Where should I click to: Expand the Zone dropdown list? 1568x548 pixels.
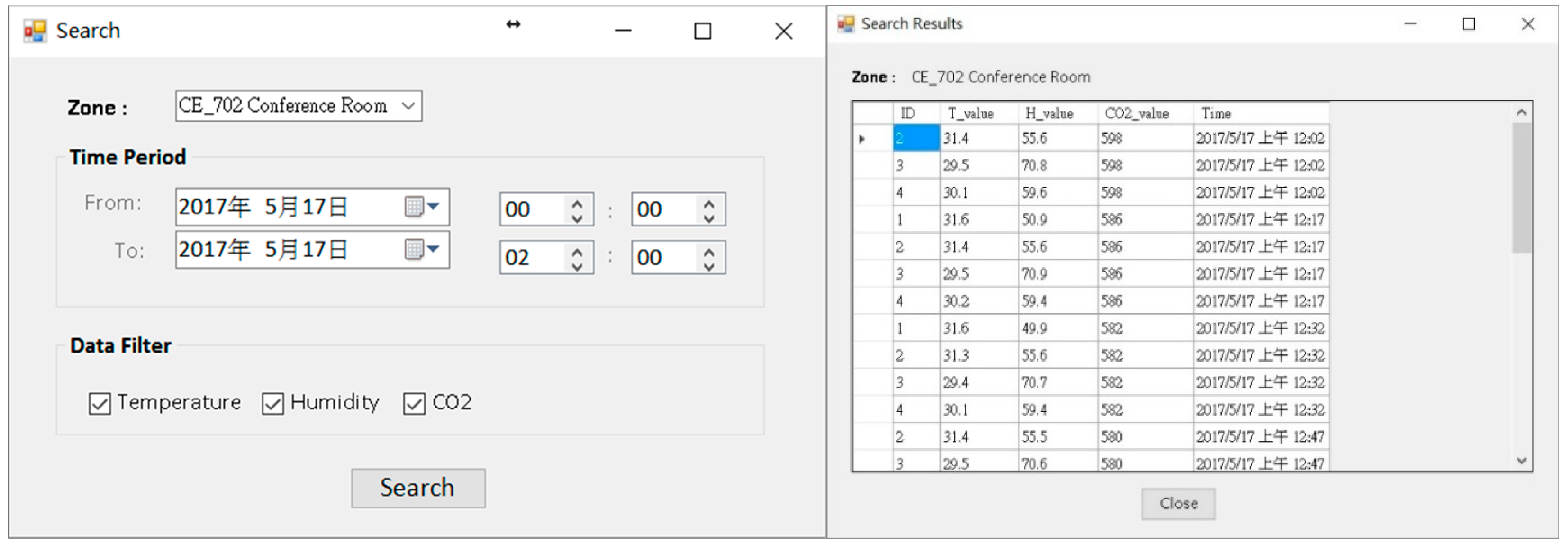pyautogui.click(x=408, y=106)
